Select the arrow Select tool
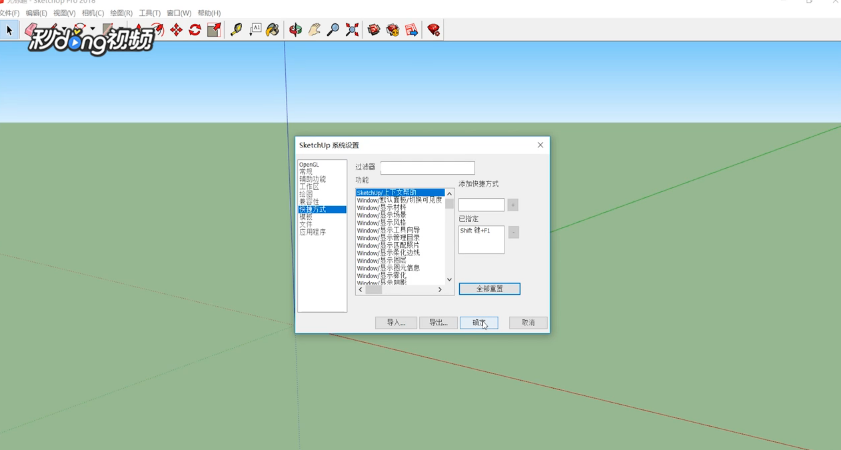This screenshot has width=841, height=450. [9, 30]
